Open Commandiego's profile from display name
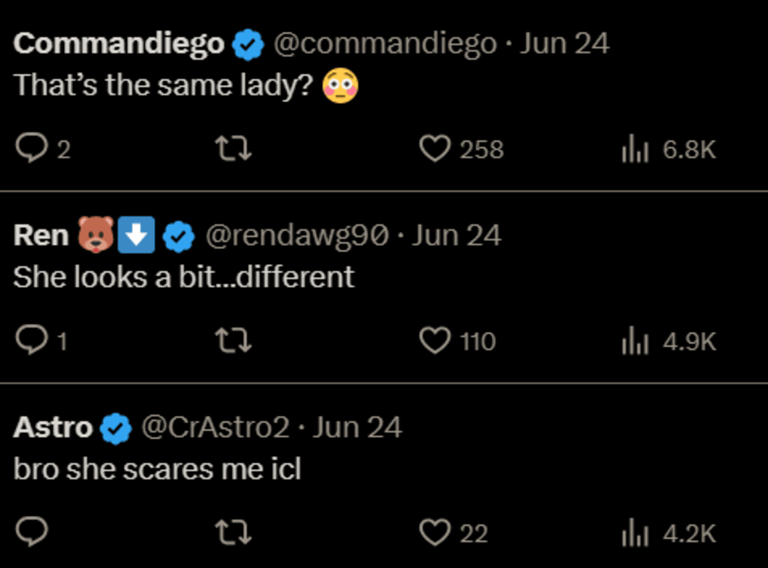Image resolution: width=768 pixels, height=568 pixels. click(119, 44)
